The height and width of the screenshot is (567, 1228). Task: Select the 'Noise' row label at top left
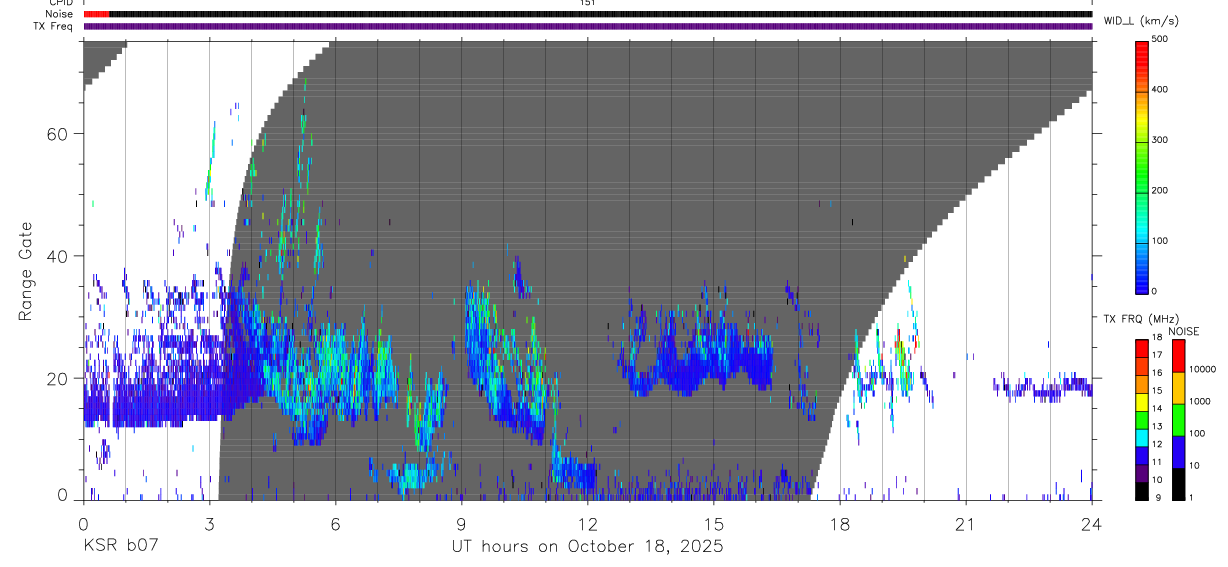(60, 14)
